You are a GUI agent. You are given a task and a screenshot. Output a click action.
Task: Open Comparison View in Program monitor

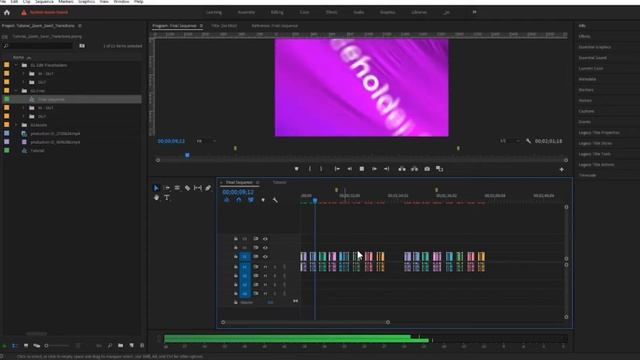(440, 169)
